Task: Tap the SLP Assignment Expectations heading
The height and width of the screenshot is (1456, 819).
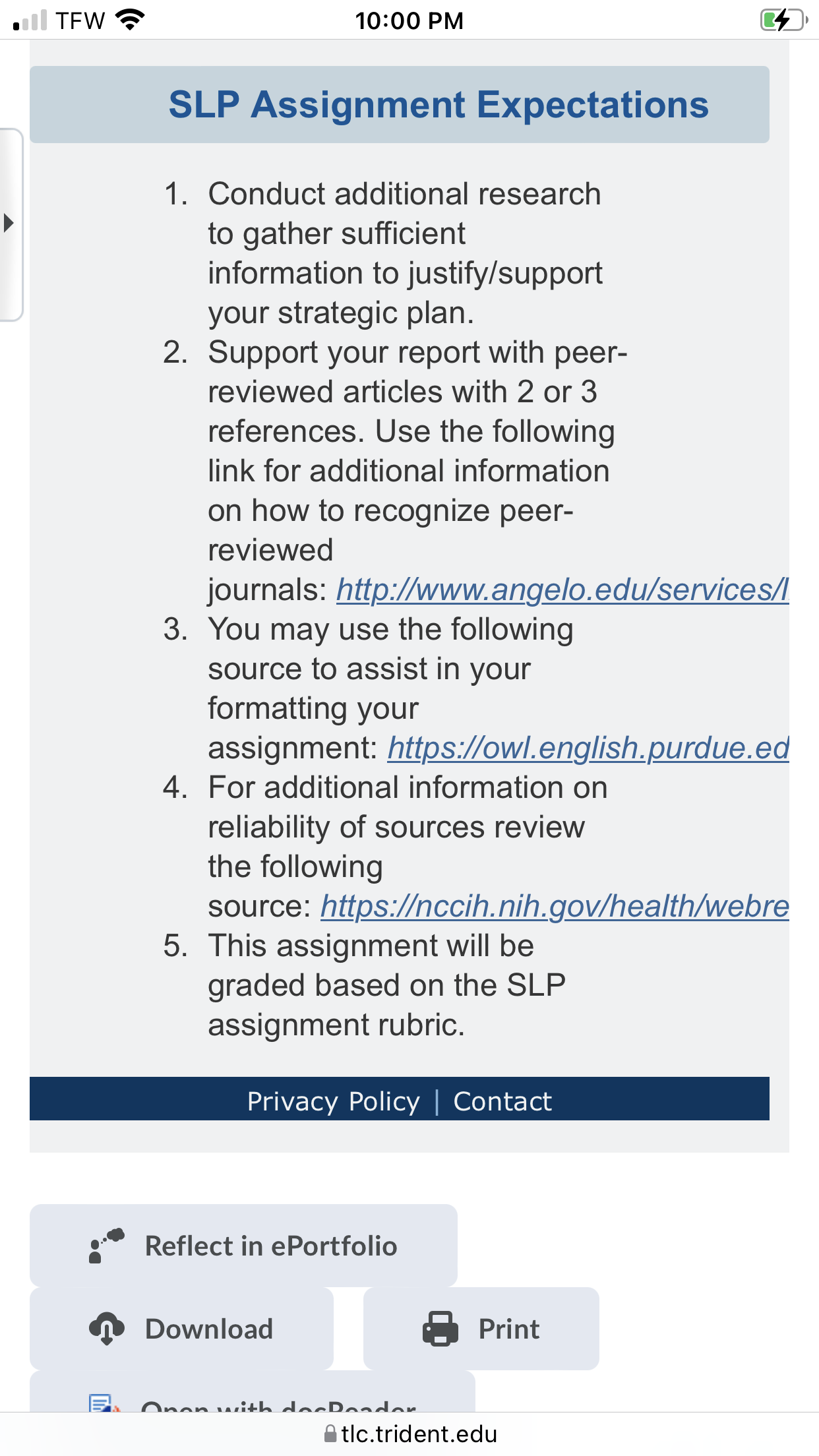Action: click(439, 105)
